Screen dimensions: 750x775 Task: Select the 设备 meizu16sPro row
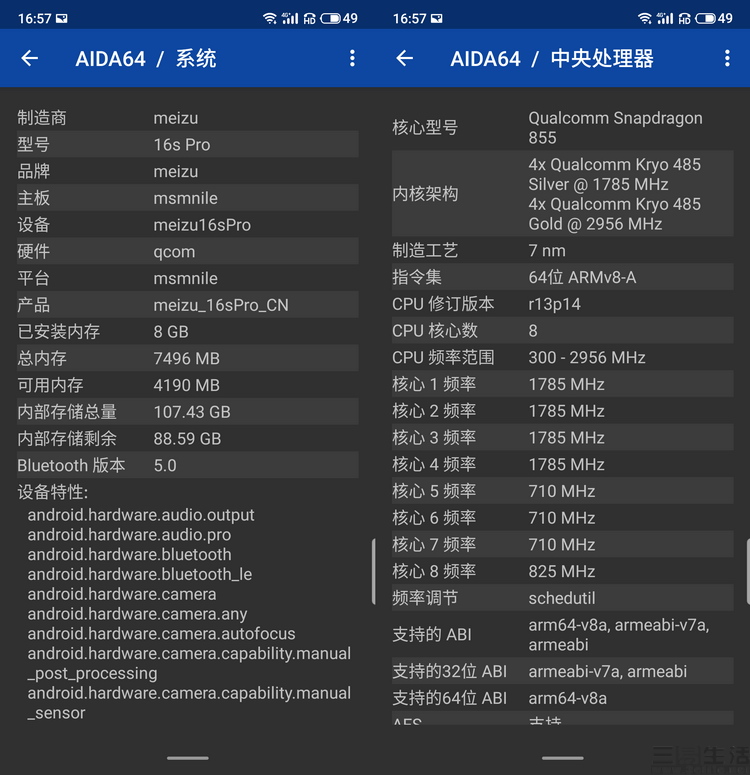tap(188, 224)
